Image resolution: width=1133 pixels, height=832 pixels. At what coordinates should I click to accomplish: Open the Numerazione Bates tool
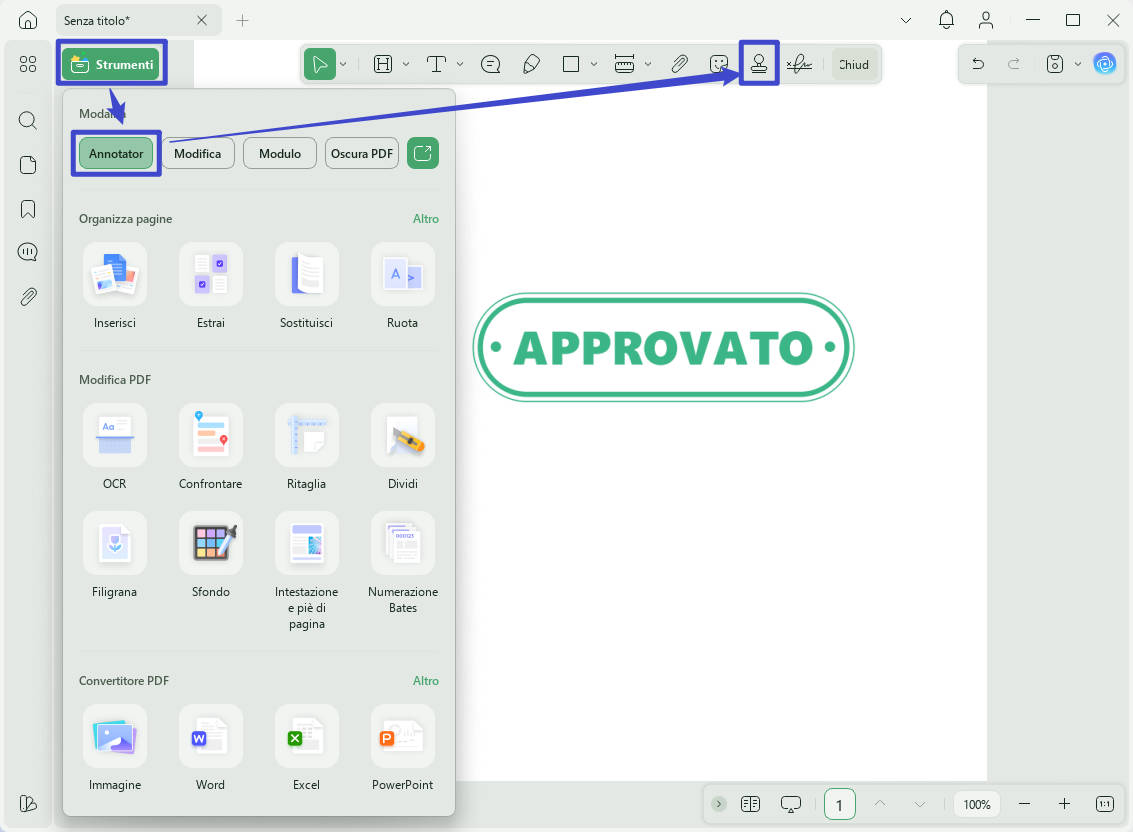402,563
